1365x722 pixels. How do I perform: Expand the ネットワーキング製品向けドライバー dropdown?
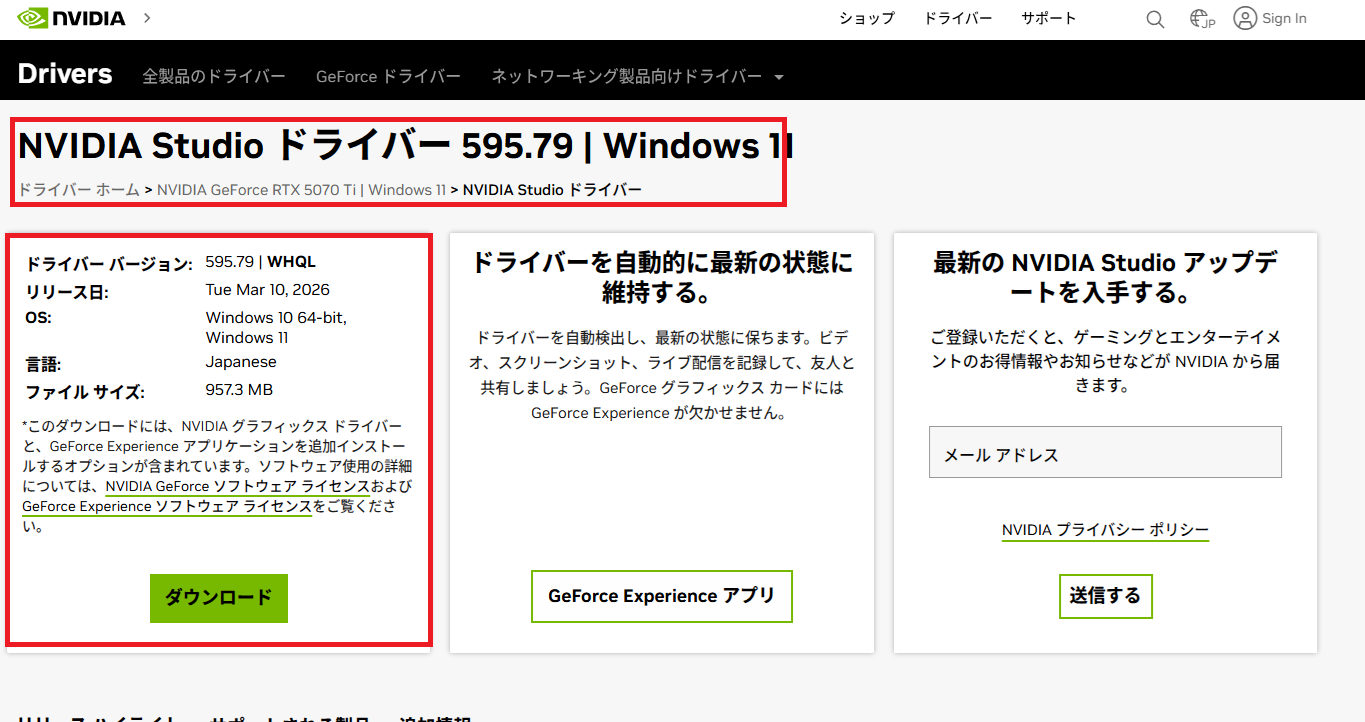point(637,76)
